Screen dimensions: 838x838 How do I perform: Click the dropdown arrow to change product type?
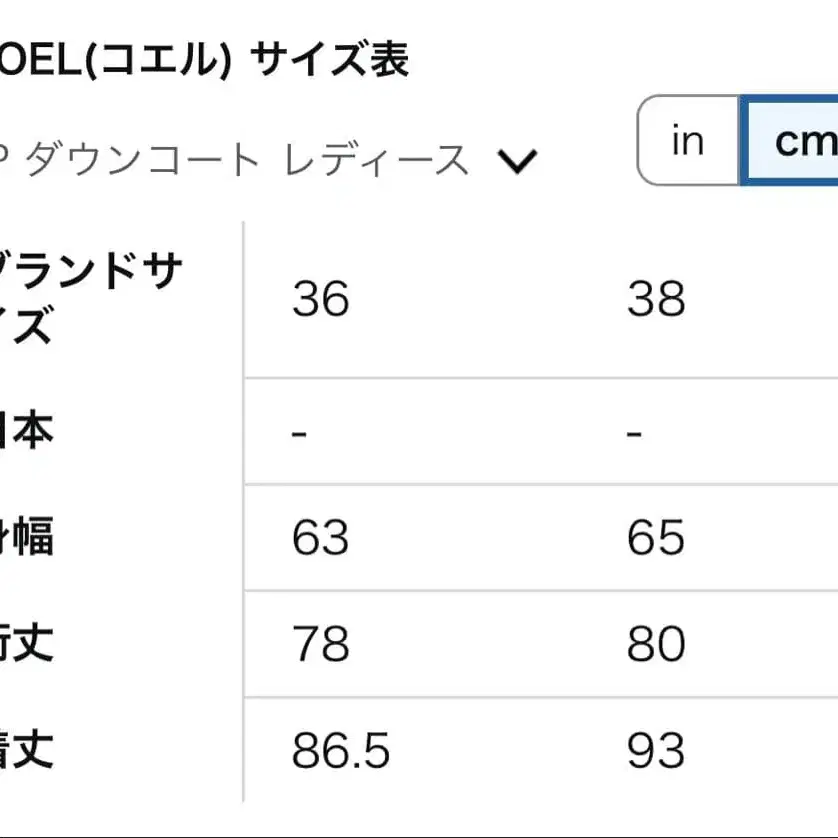click(516, 160)
